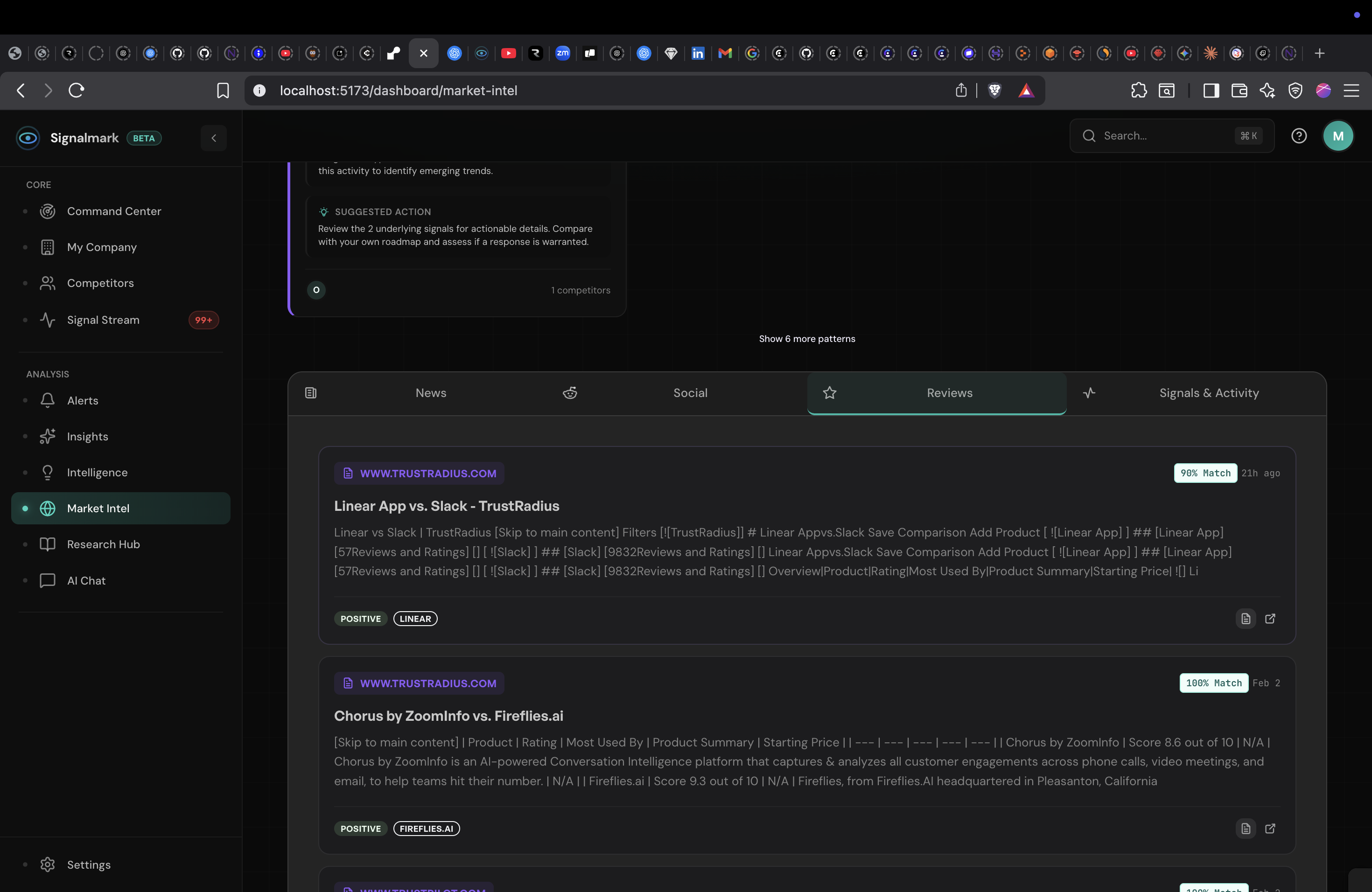Click the user avatar M
Image resolution: width=1372 pixels, height=892 pixels.
(x=1338, y=136)
